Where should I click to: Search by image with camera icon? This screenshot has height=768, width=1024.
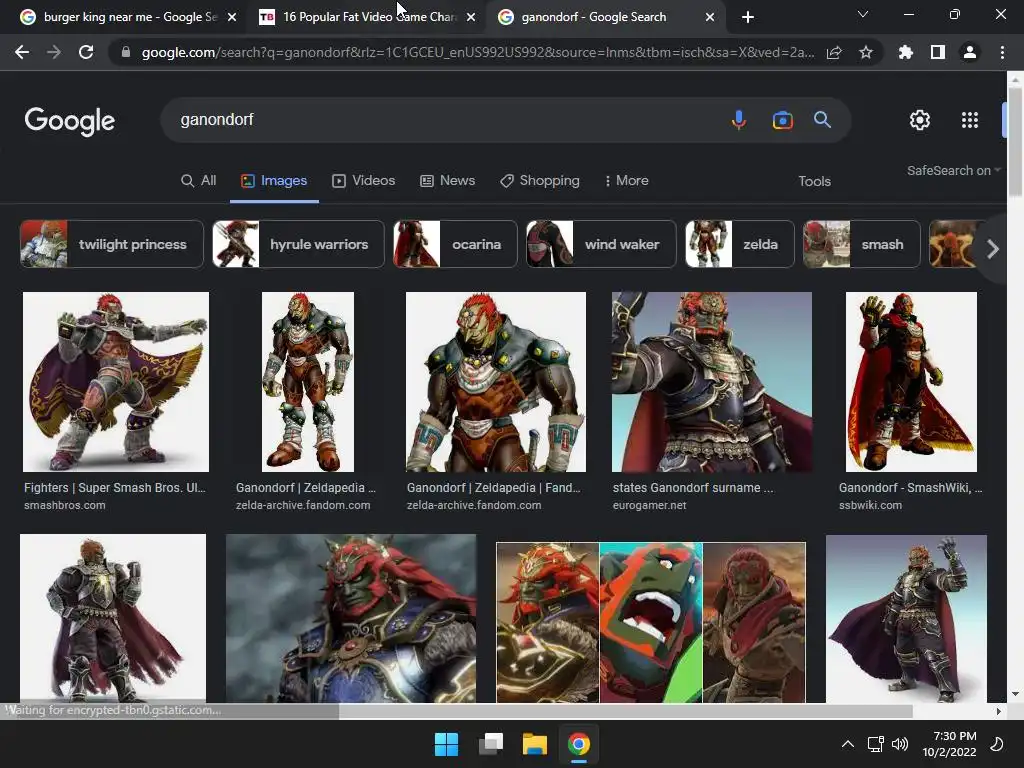(x=782, y=120)
